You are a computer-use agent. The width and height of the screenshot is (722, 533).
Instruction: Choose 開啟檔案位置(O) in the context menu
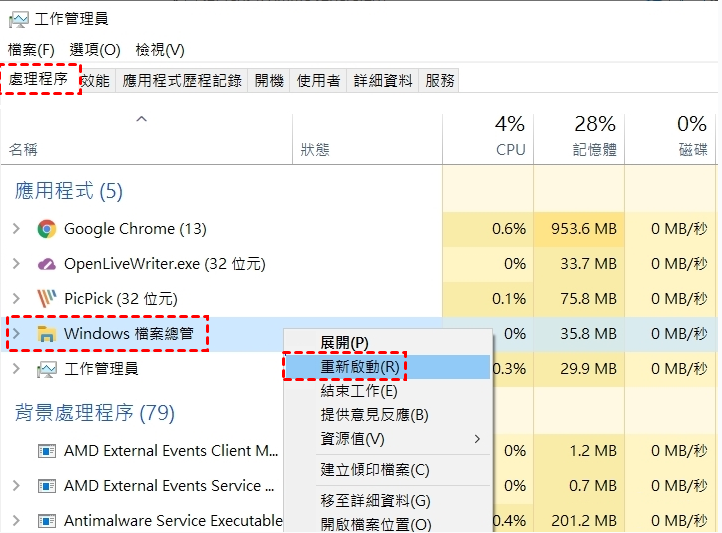(388, 525)
